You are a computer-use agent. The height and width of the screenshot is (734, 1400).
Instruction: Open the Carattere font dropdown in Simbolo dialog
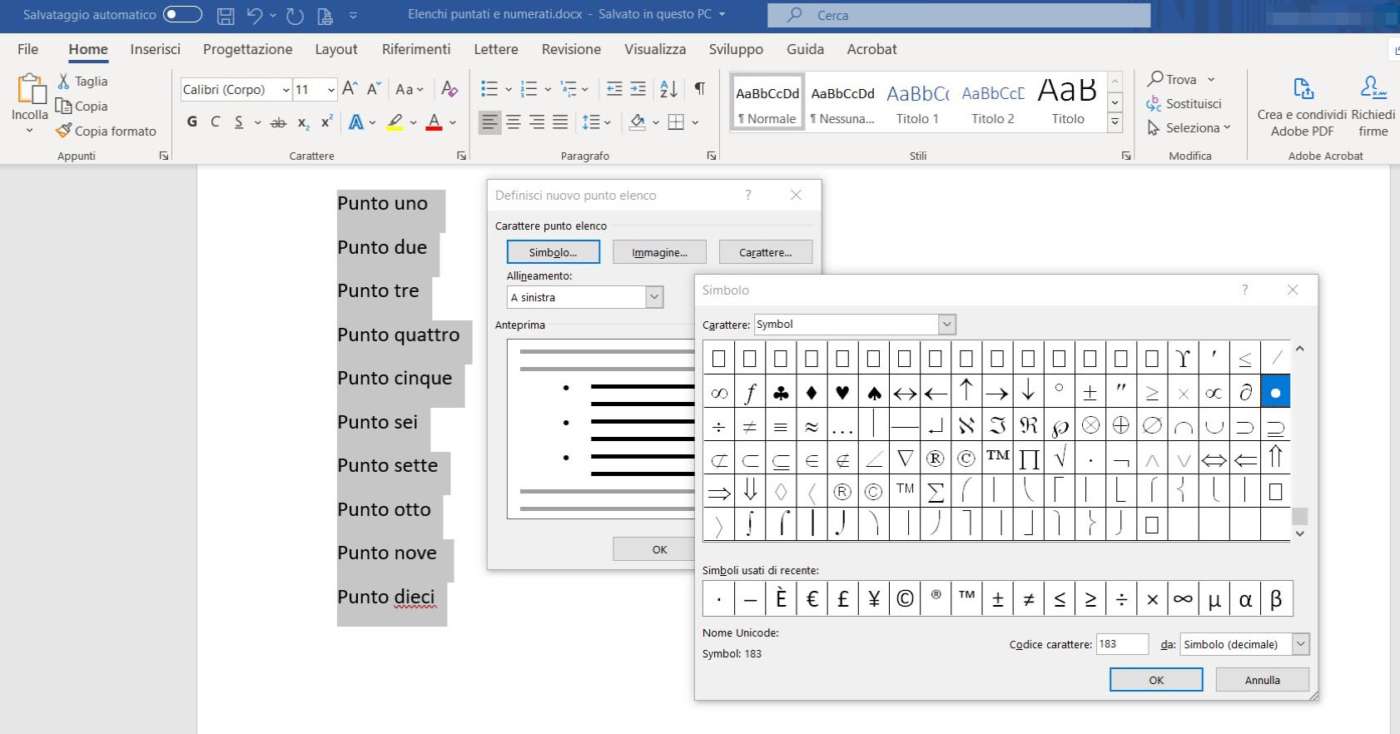coord(946,324)
